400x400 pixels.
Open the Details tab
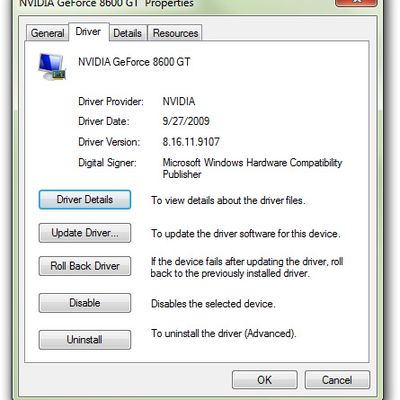tap(128, 33)
